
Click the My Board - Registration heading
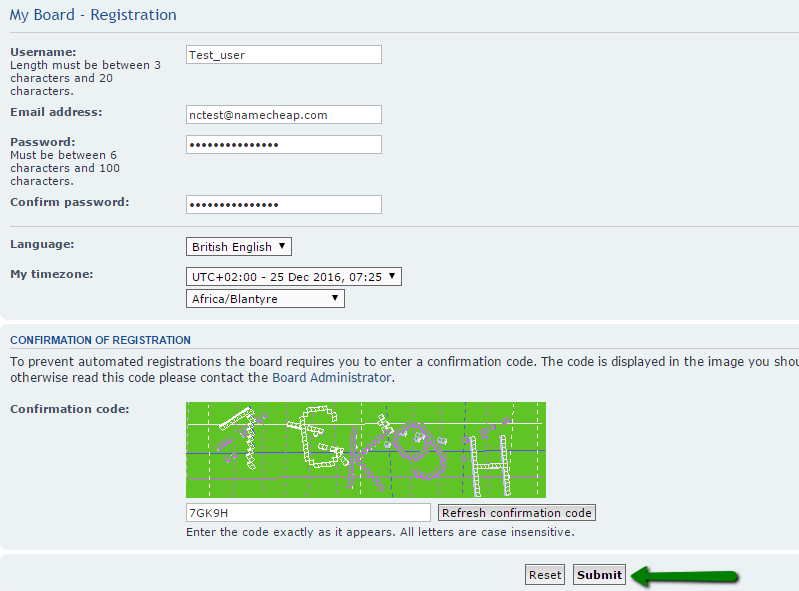93,15
